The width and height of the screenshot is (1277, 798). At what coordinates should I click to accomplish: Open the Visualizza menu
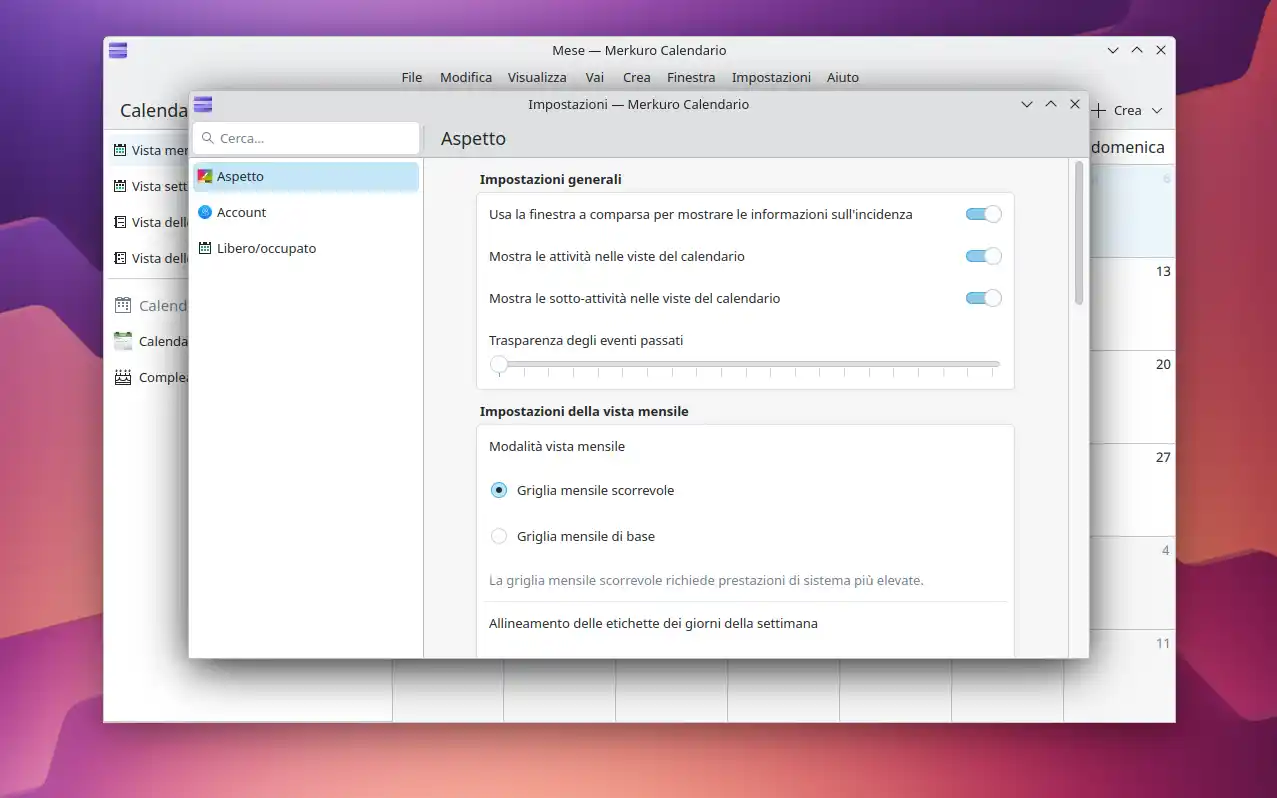[537, 77]
